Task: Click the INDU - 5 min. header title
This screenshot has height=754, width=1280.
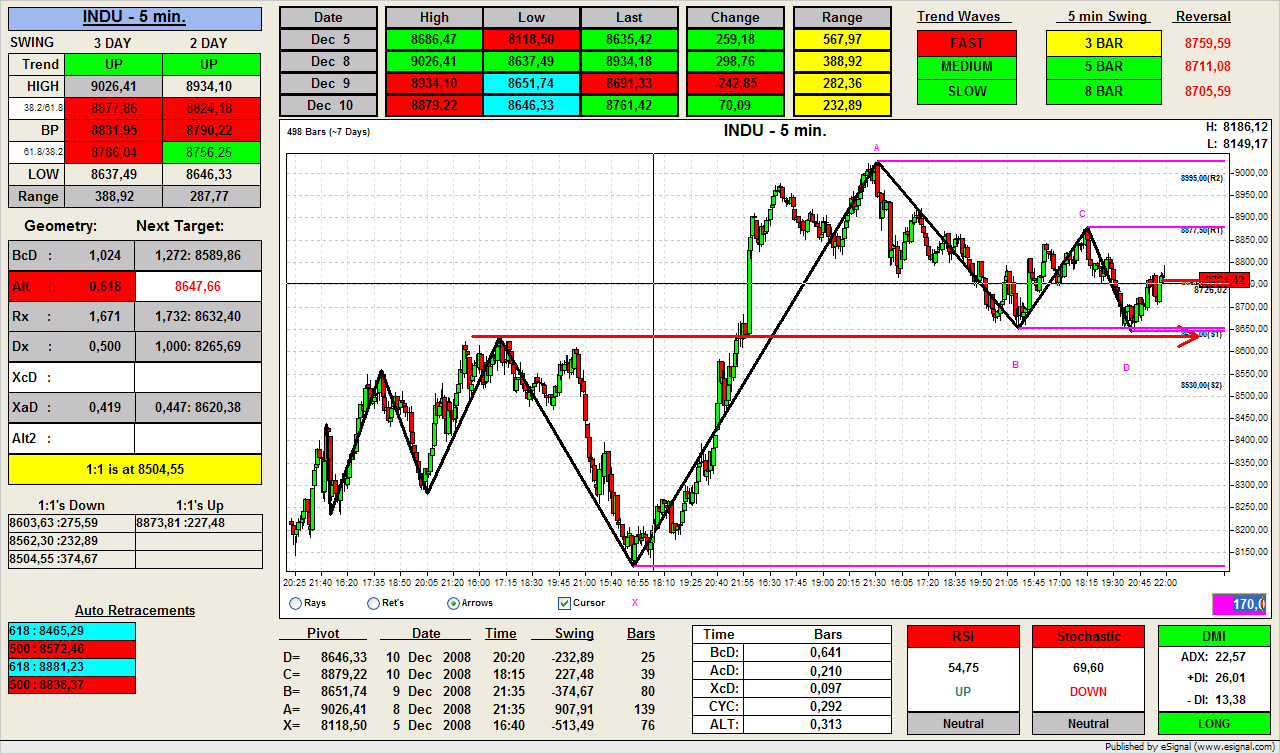Action: pyautogui.click(x=134, y=18)
